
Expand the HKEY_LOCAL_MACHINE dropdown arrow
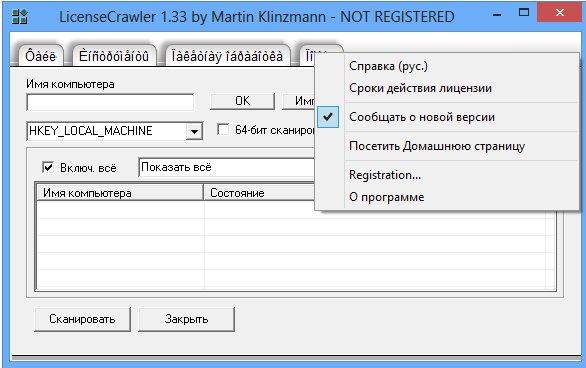pyautogui.click(x=194, y=131)
